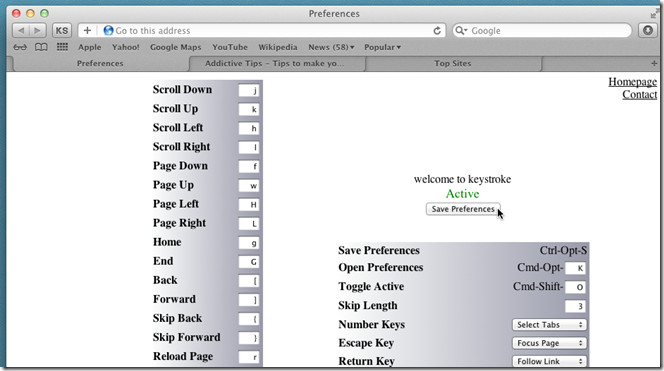The image size is (664, 371).
Task: Click the Skip Back key field
Action: pos(249,319)
